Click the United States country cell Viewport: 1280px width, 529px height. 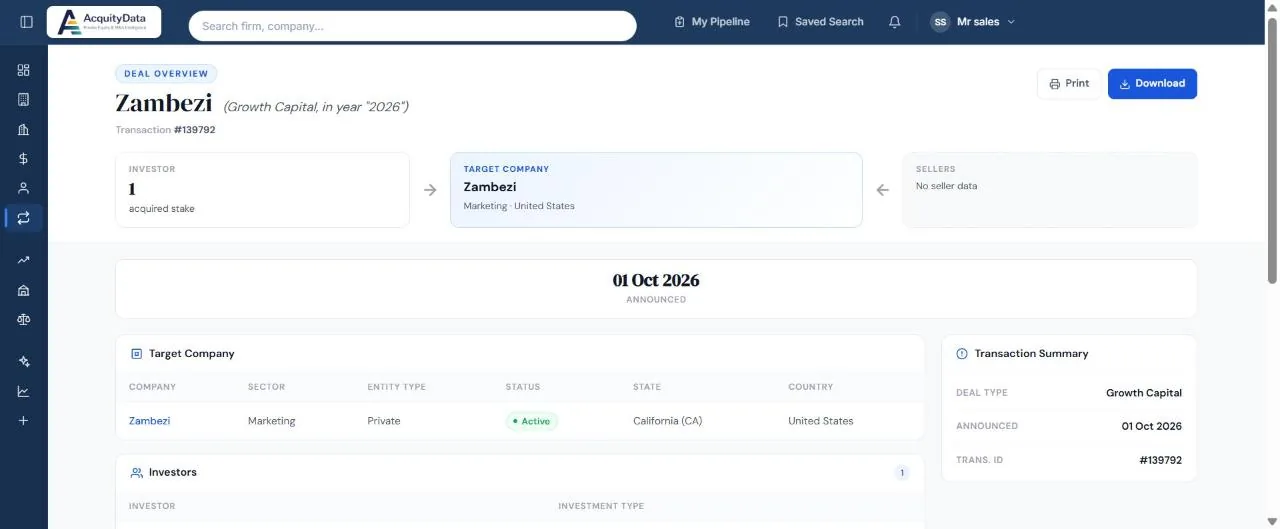coord(821,421)
